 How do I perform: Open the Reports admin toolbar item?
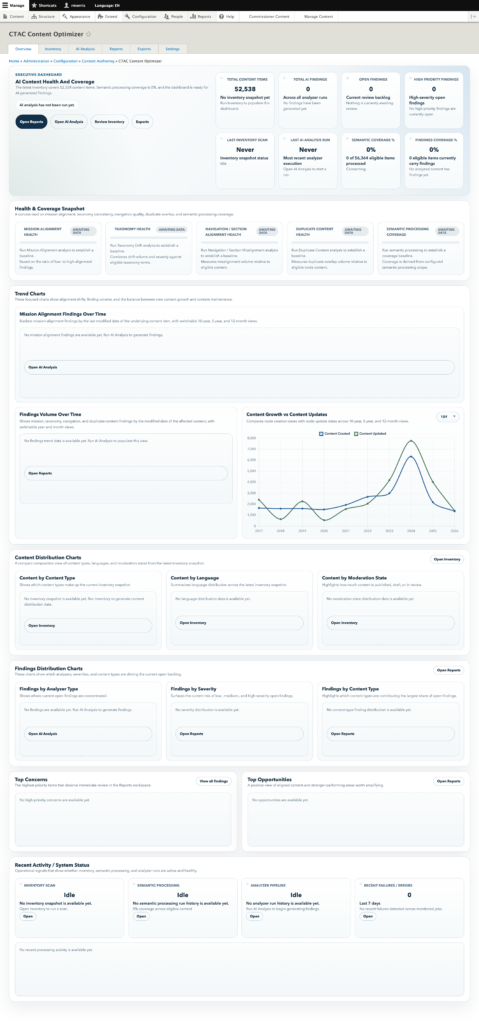[x=201, y=16]
